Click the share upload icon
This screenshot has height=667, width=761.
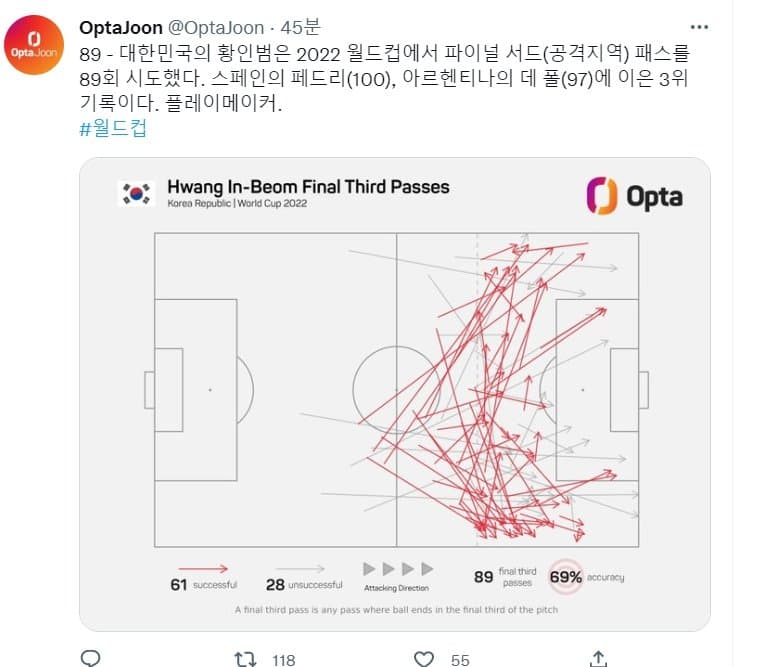[598, 657]
